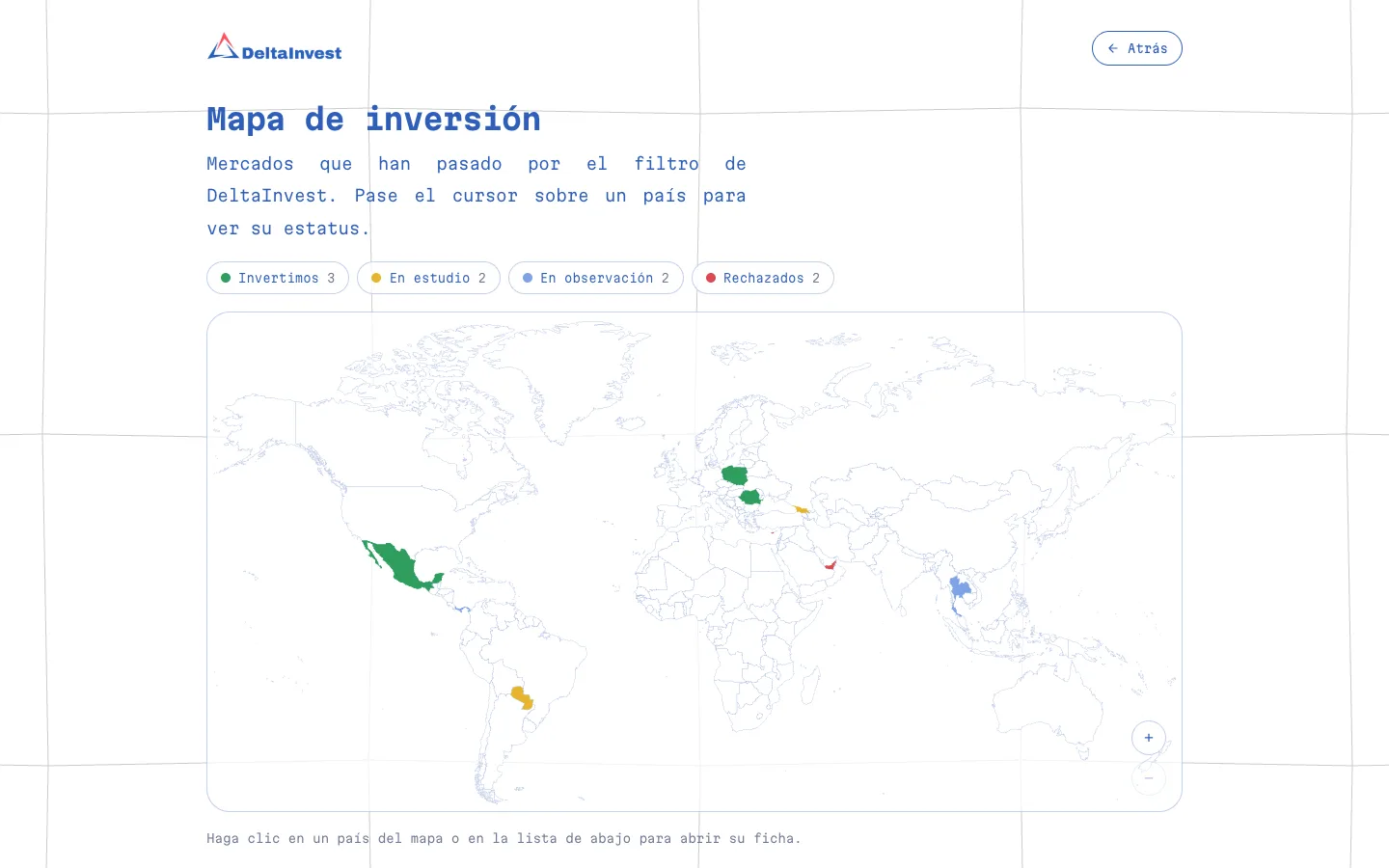The width and height of the screenshot is (1389, 868).
Task: Go back with the Atrás button
Action: coord(1136,48)
